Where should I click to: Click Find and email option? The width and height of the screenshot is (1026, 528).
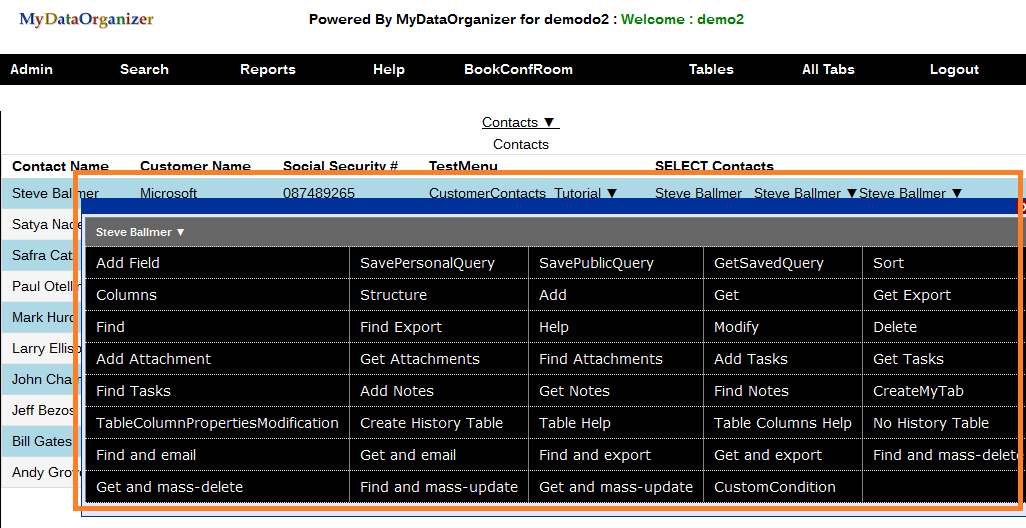pos(146,455)
